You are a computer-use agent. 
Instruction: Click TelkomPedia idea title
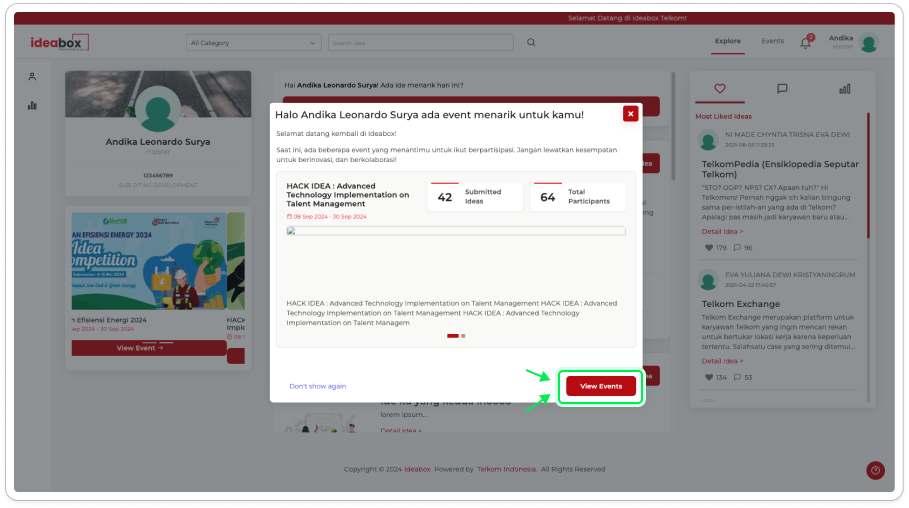pyautogui.click(x=780, y=169)
